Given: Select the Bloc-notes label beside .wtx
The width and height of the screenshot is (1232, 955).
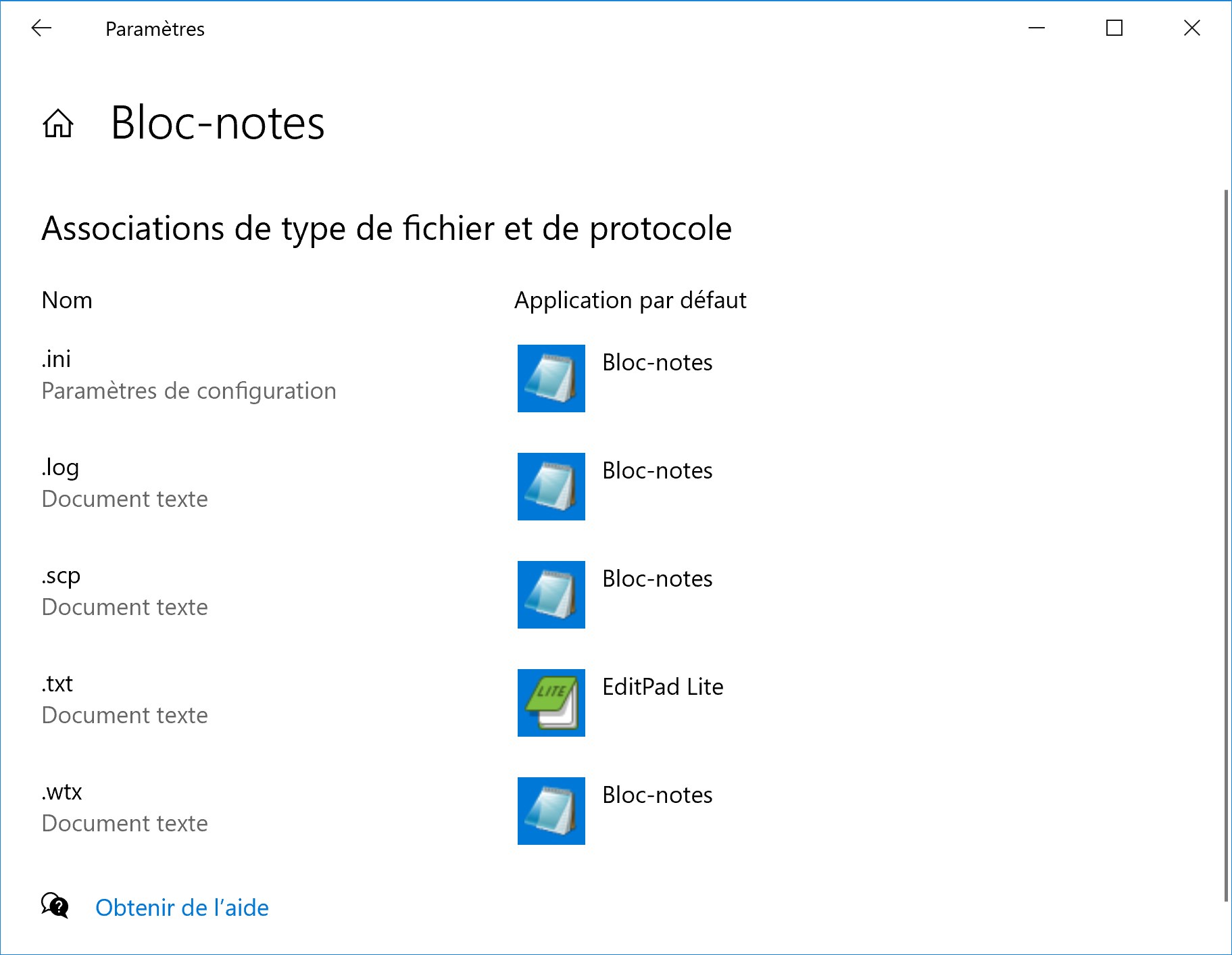Looking at the screenshot, I should tap(657, 795).
